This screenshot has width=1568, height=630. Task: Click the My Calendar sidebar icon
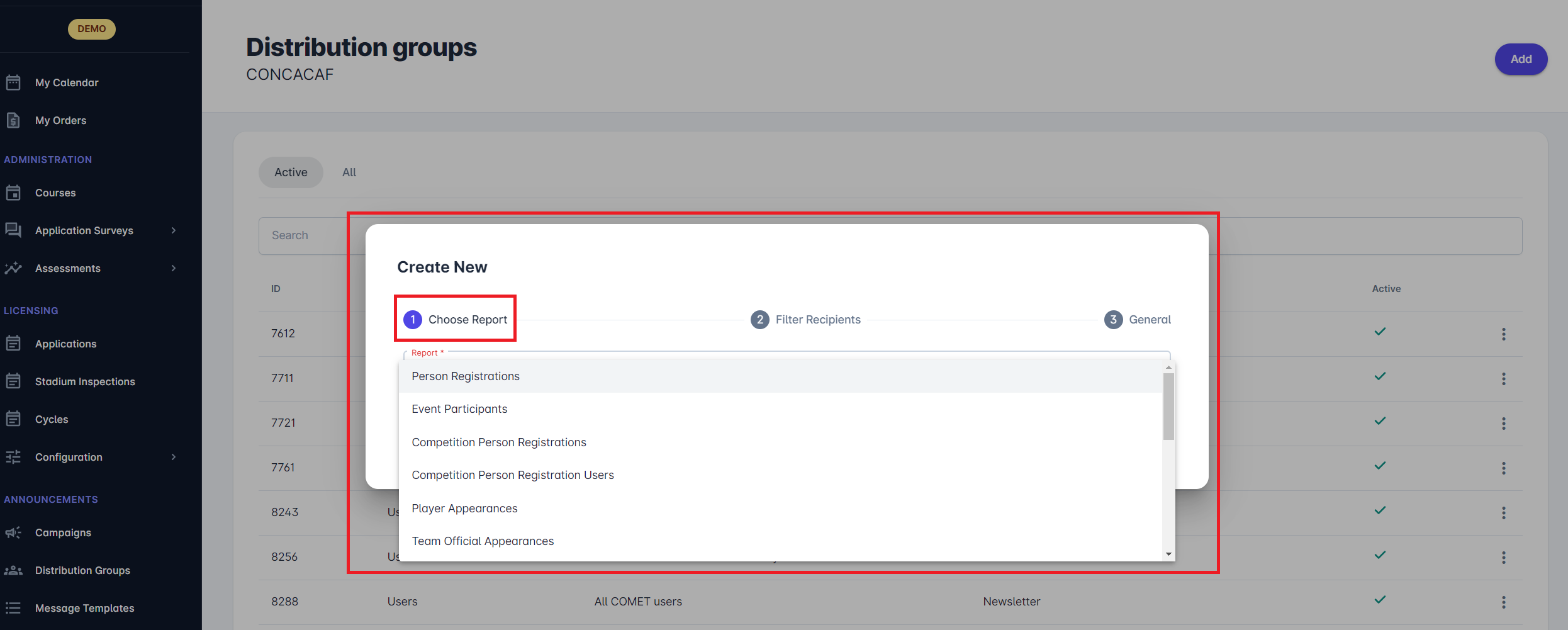13,82
